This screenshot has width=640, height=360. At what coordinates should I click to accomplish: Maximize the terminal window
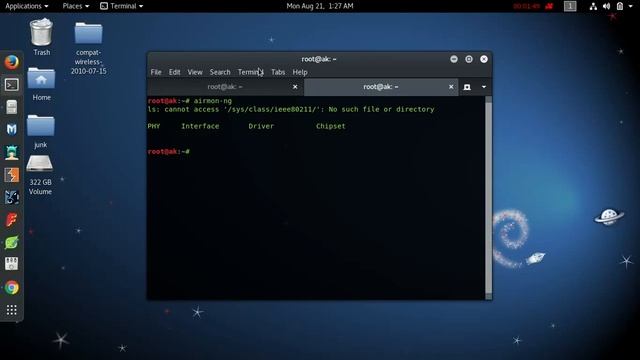pyautogui.click(x=469, y=59)
